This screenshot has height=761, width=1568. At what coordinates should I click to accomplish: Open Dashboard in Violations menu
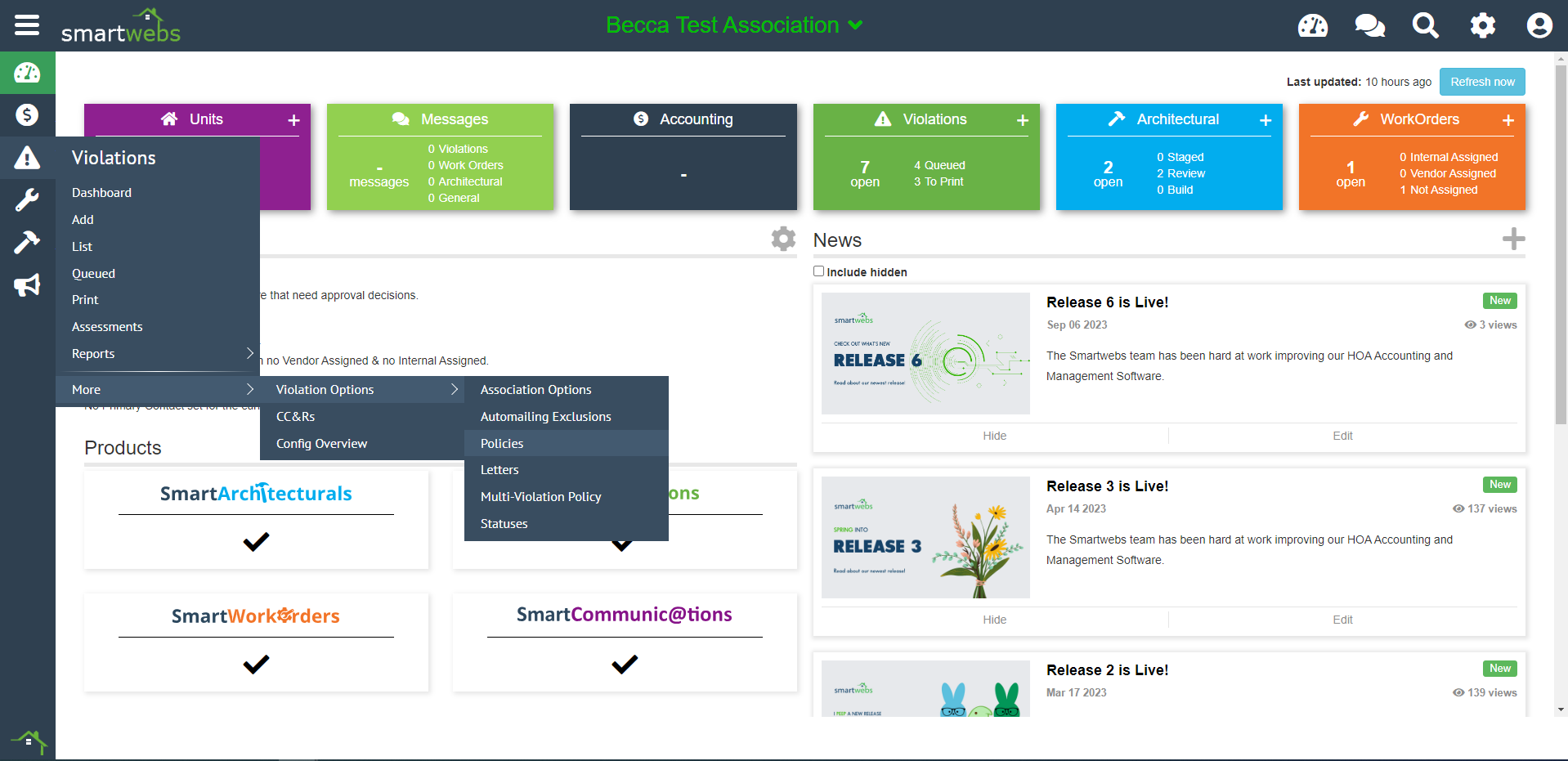pyautogui.click(x=101, y=193)
